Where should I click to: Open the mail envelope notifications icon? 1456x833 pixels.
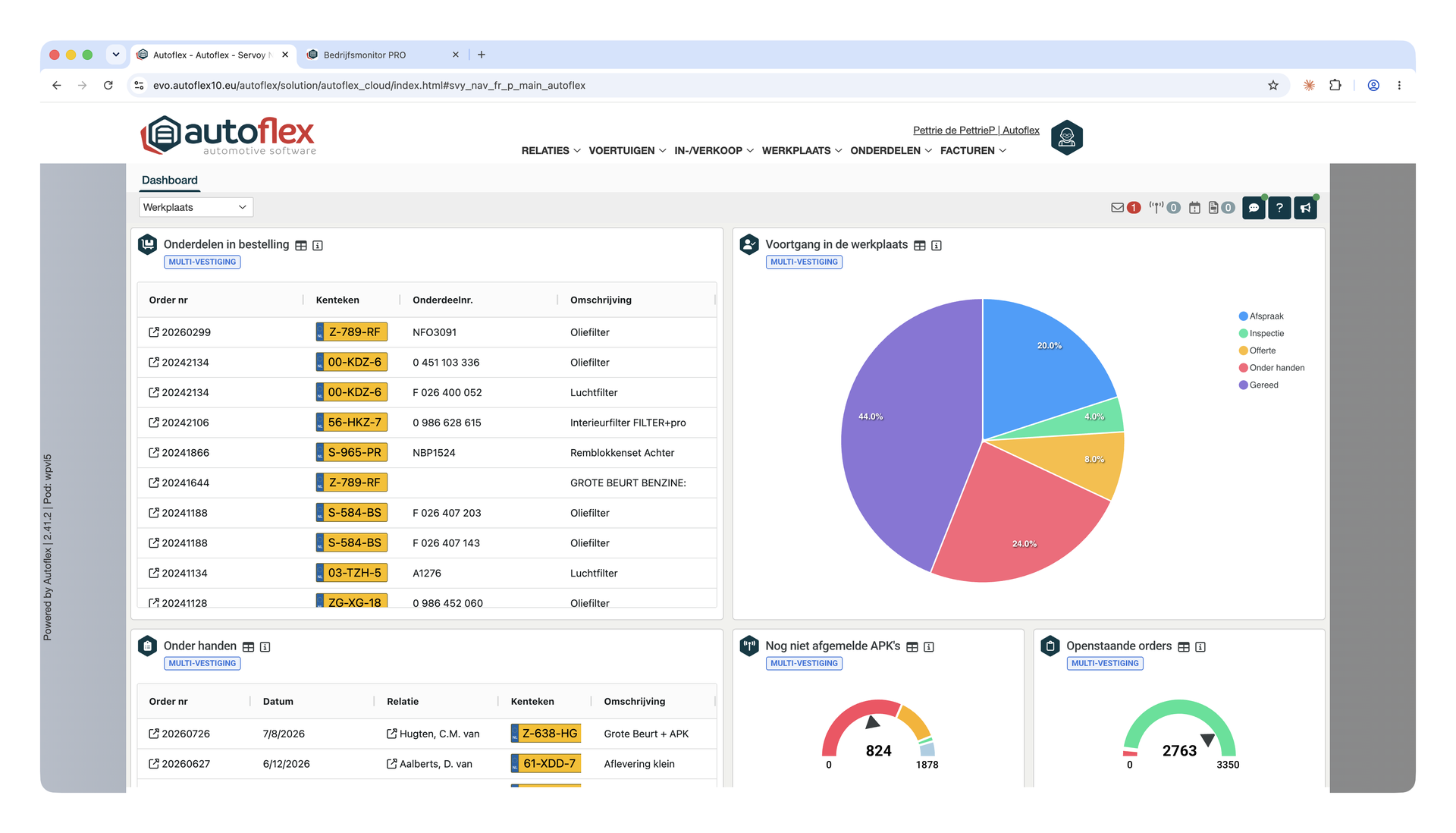1117,208
